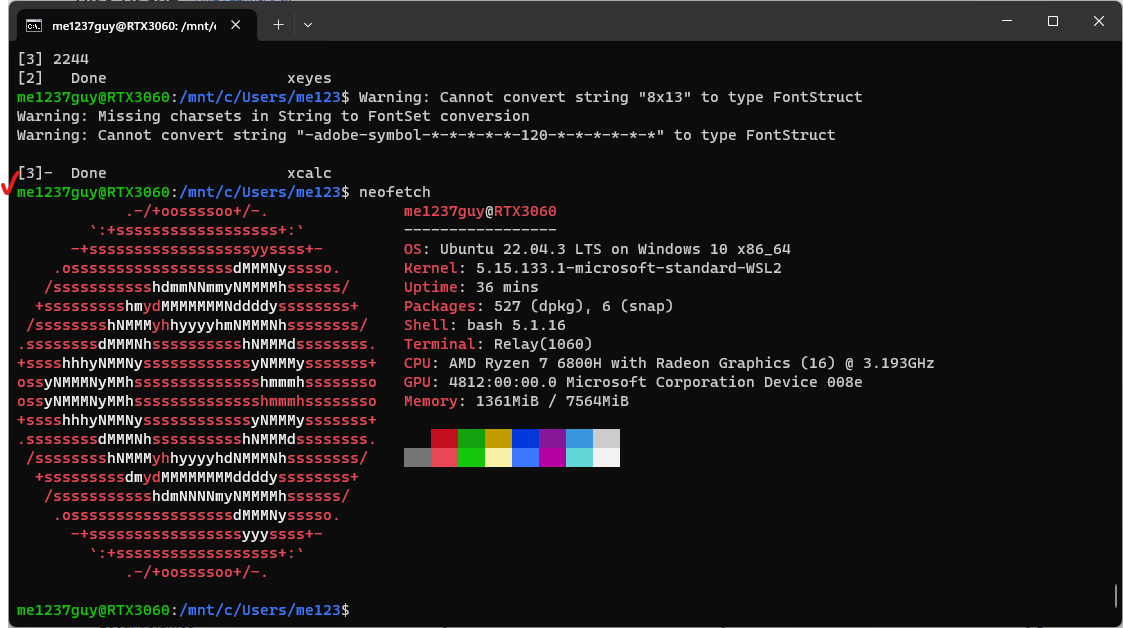Click the GPU line 'Microsoft Corporation Device 008e'

[633, 382]
